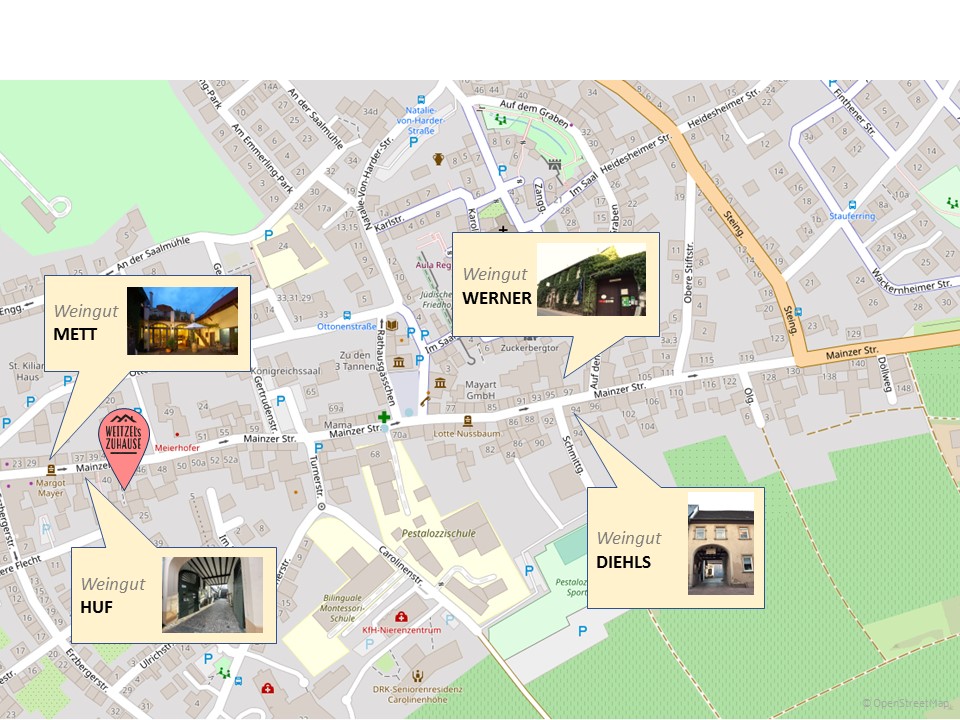Viewport: 960px width, 720px height.
Task: Click the KfH-Nierenzentrum label
Action: [x=402, y=630]
